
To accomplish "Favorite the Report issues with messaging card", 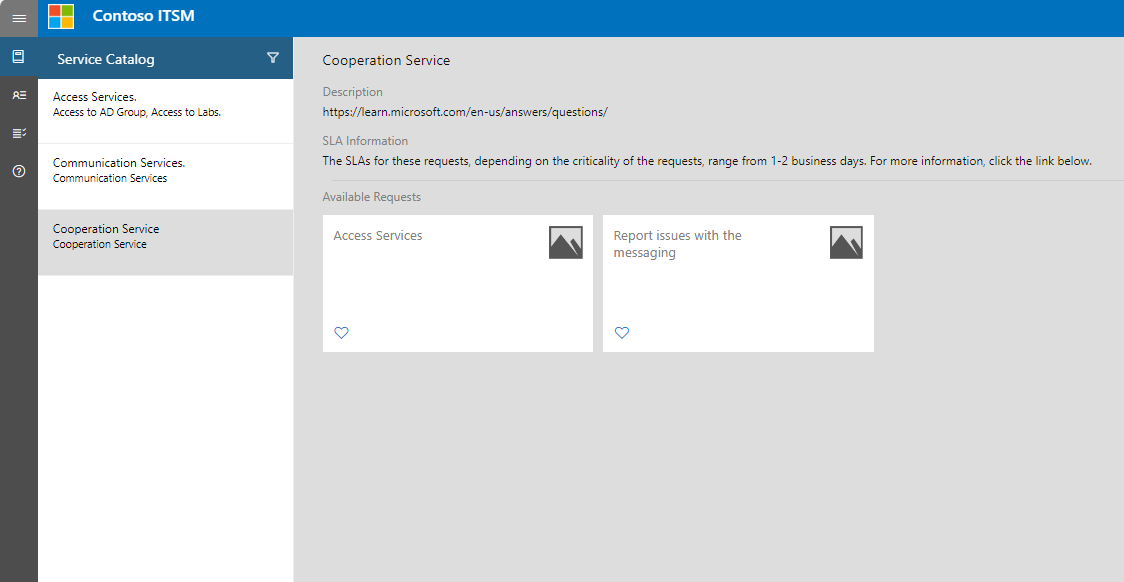I will 621,333.
